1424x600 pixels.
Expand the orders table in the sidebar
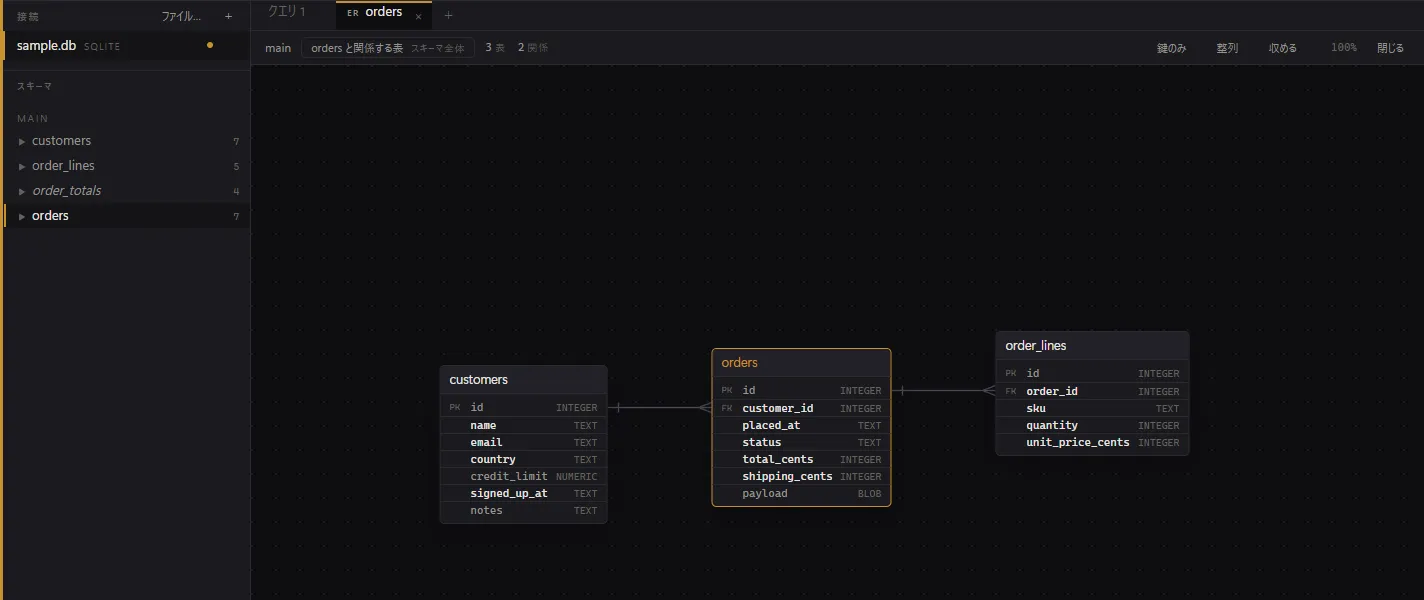tap(22, 216)
